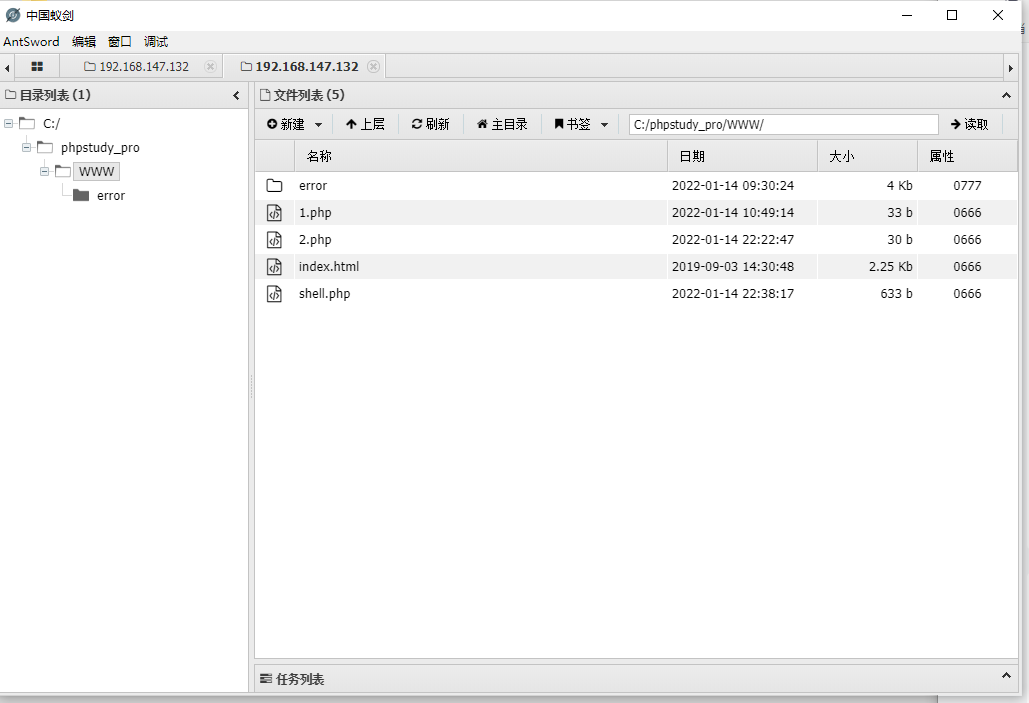Image resolution: width=1029 pixels, height=703 pixels.
Task: Open the AntSword menu
Action: pyautogui.click(x=31, y=41)
